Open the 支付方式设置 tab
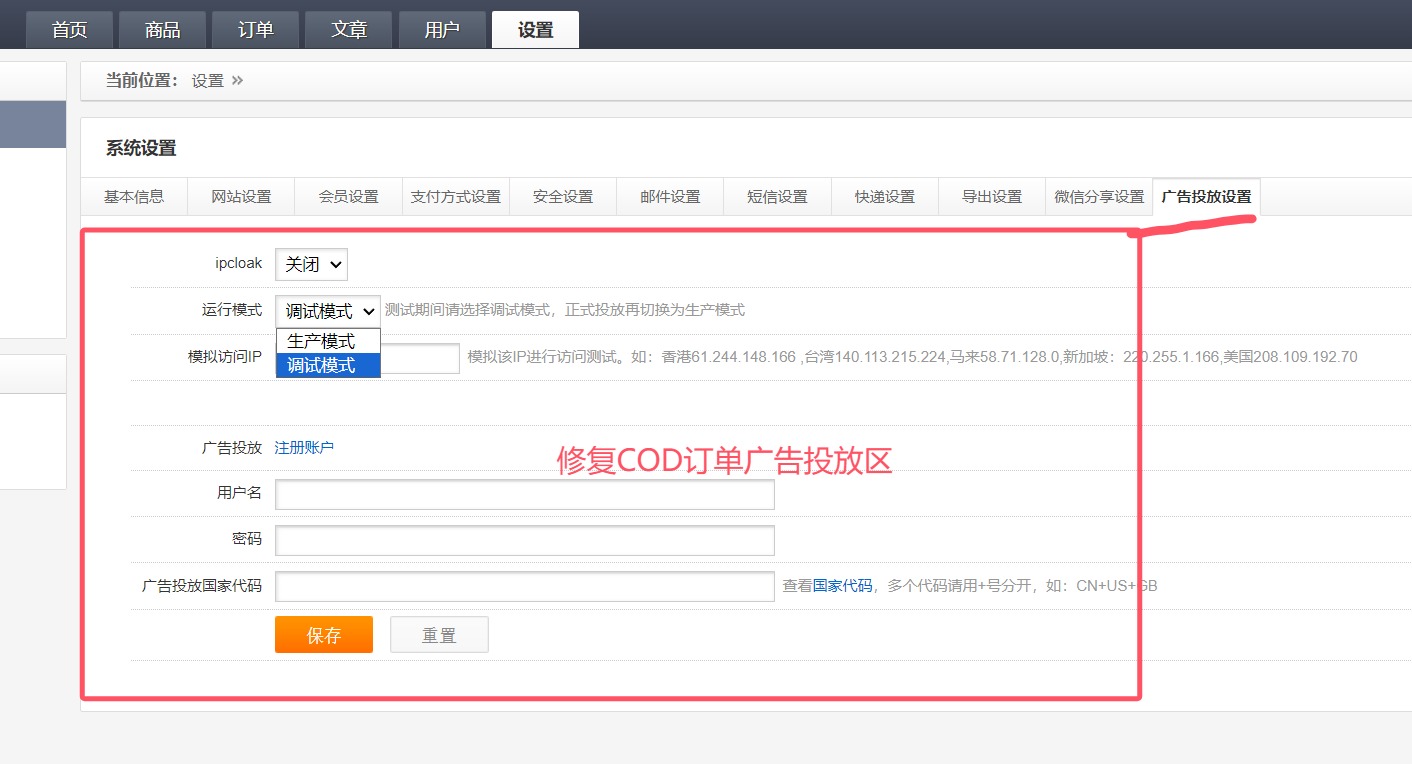Image resolution: width=1412 pixels, height=764 pixels. pyautogui.click(x=456, y=197)
